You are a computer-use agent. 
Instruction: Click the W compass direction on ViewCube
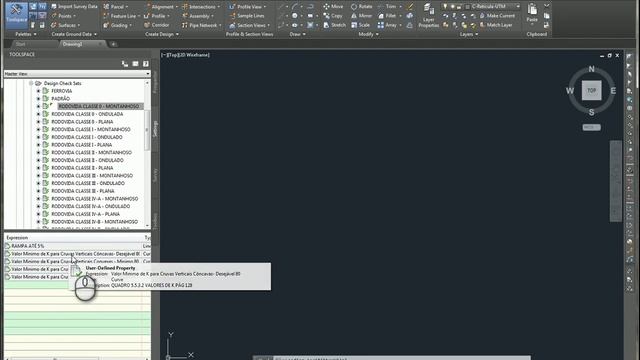coord(570,91)
